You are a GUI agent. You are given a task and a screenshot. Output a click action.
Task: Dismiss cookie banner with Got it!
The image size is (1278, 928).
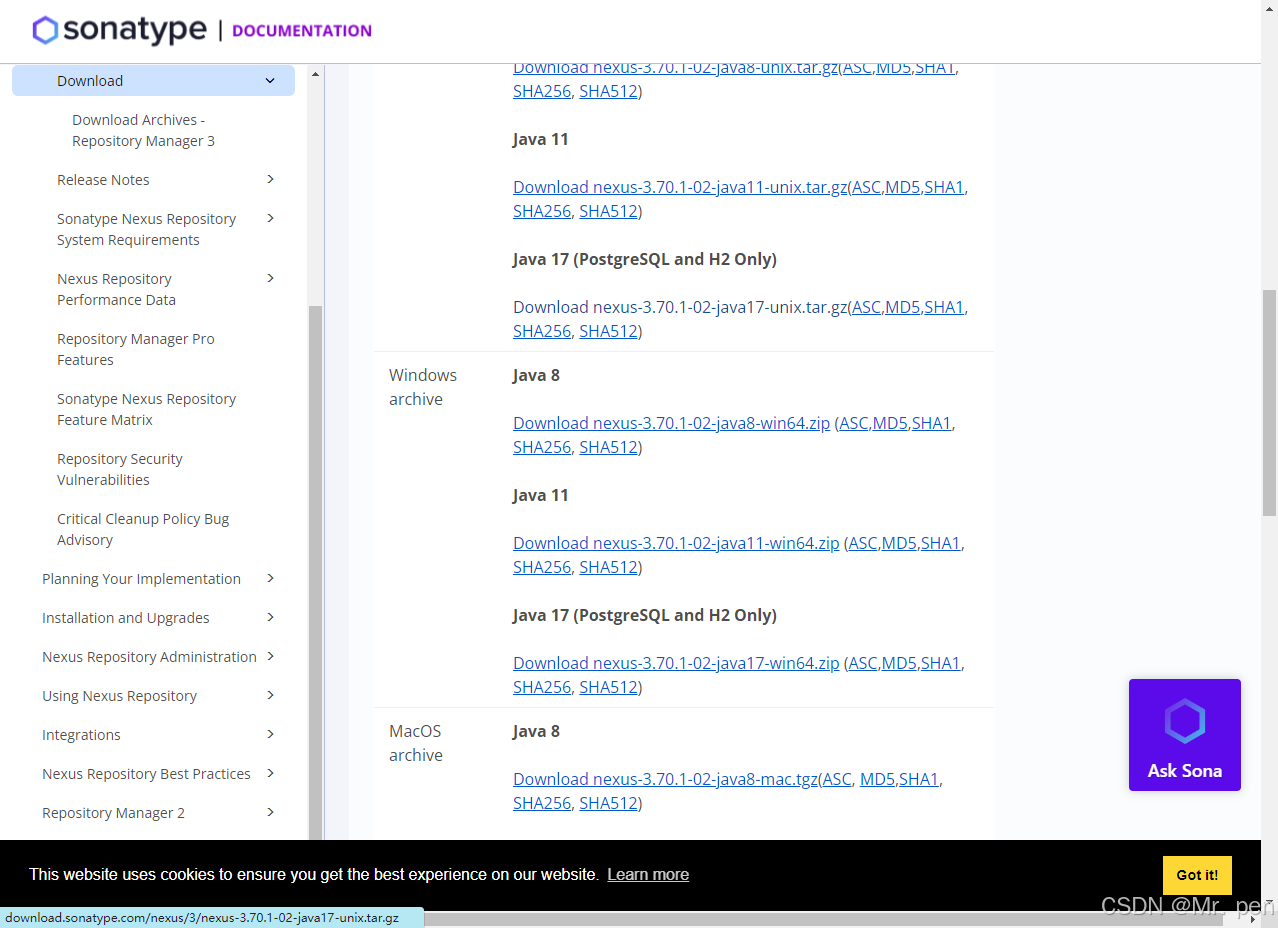tap(1197, 875)
